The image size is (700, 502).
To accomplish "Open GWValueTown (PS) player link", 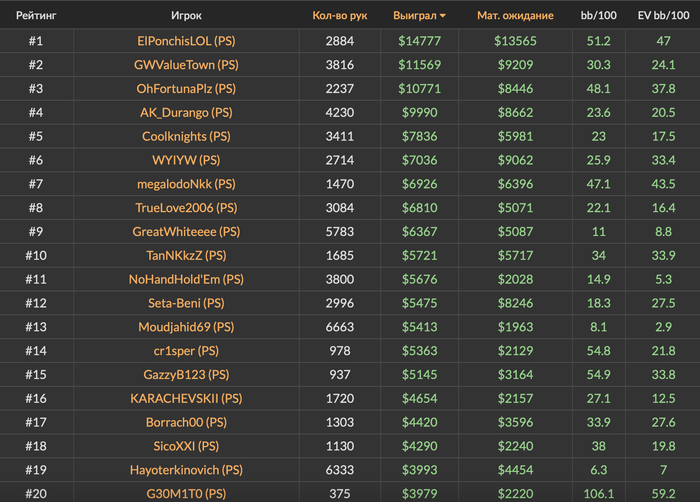I will point(187,65).
